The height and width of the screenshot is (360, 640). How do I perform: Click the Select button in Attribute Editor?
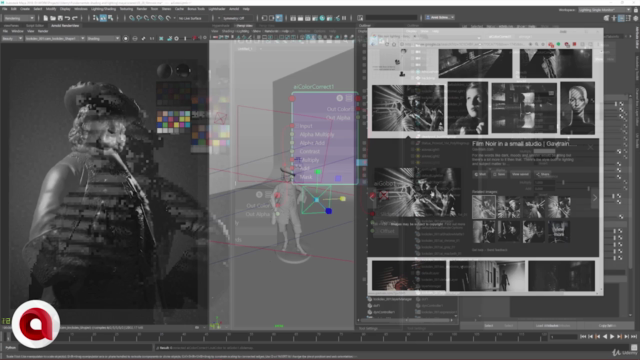pos(489,326)
